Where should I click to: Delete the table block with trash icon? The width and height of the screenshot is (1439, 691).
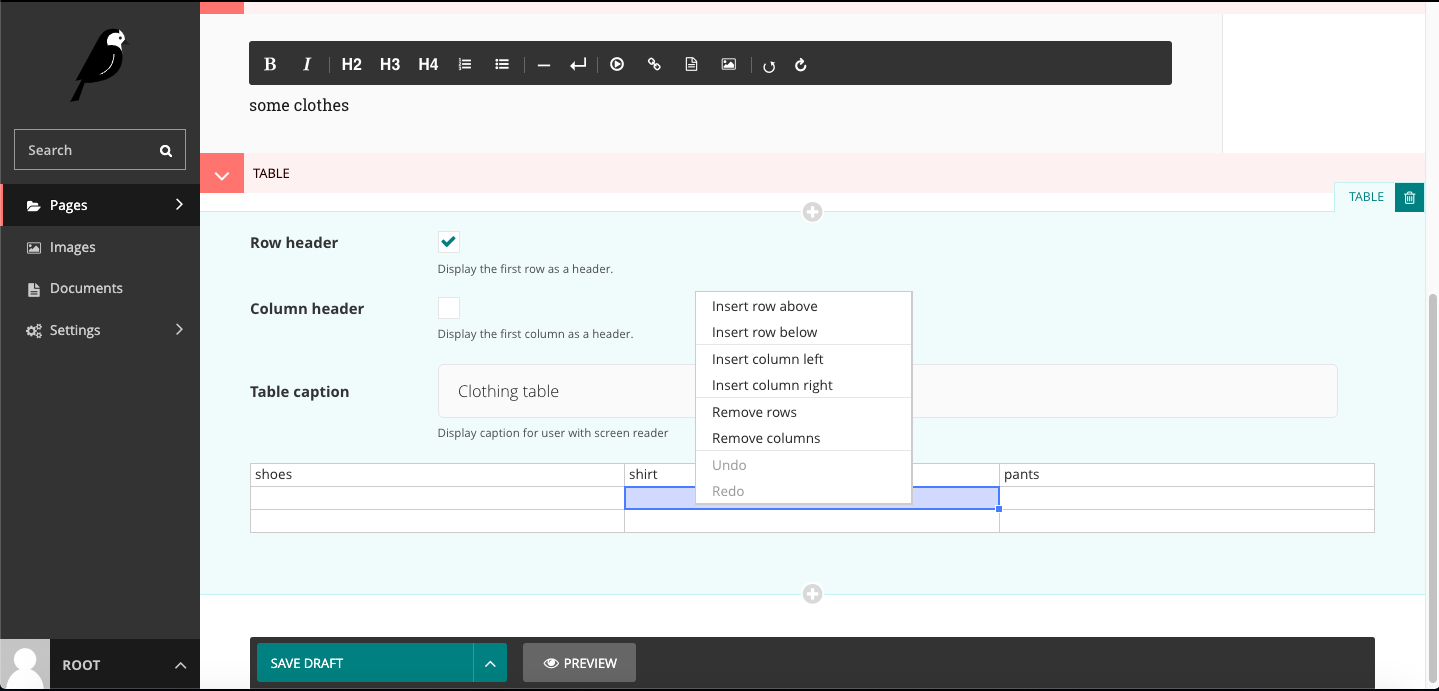click(x=1409, y=197)
